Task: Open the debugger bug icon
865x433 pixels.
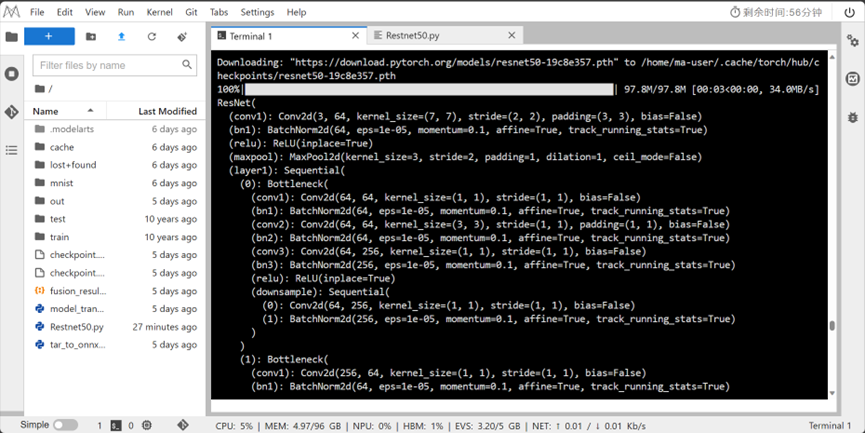Action: click(853, 117)
